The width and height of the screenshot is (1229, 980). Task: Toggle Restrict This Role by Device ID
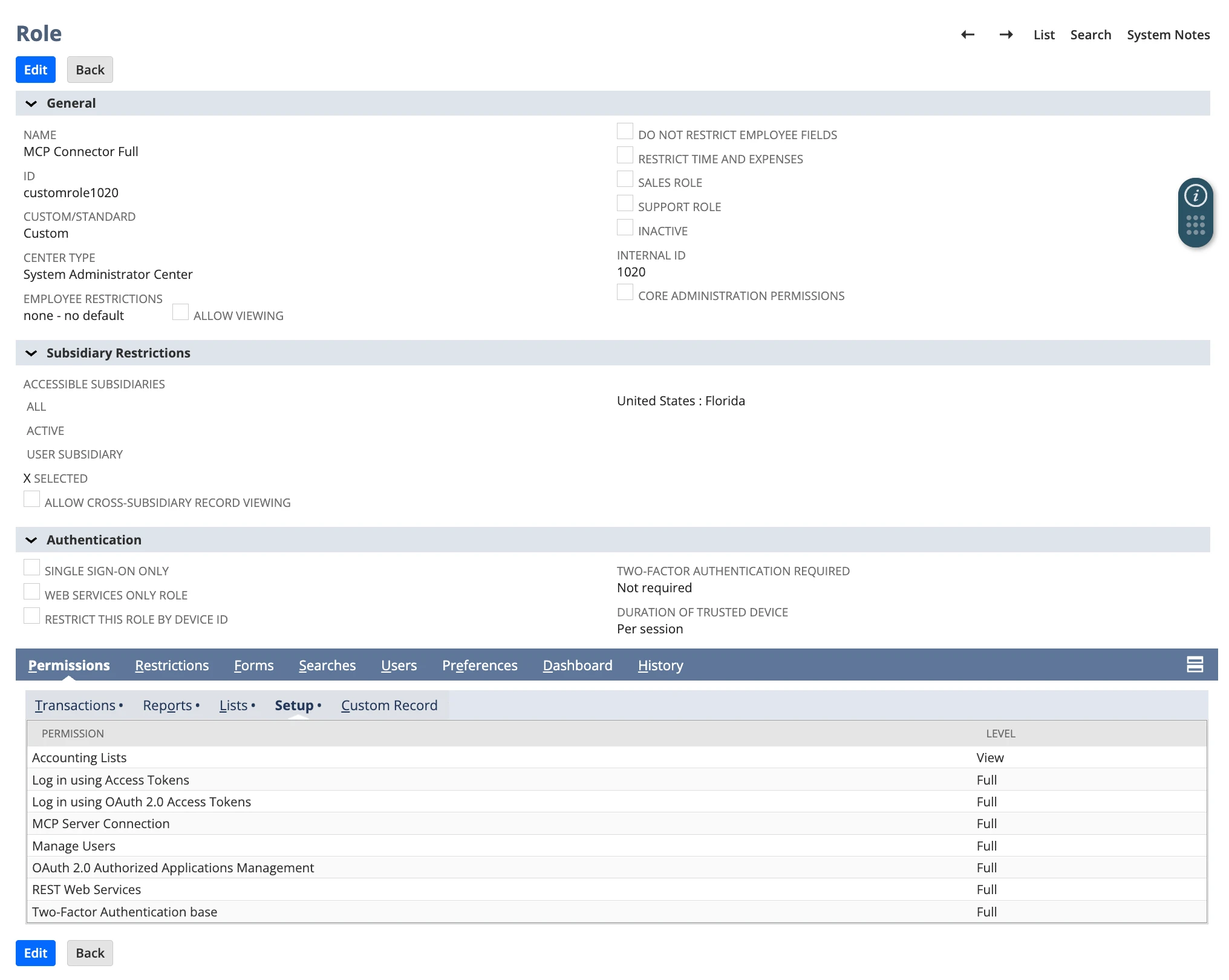point(31,616)
